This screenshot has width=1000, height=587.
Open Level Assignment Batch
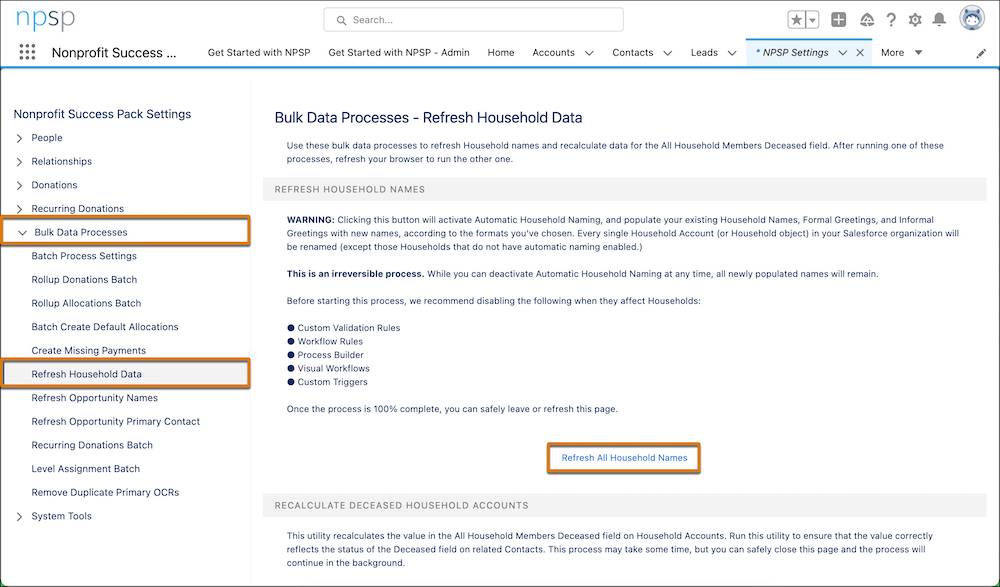coord(85,468)
